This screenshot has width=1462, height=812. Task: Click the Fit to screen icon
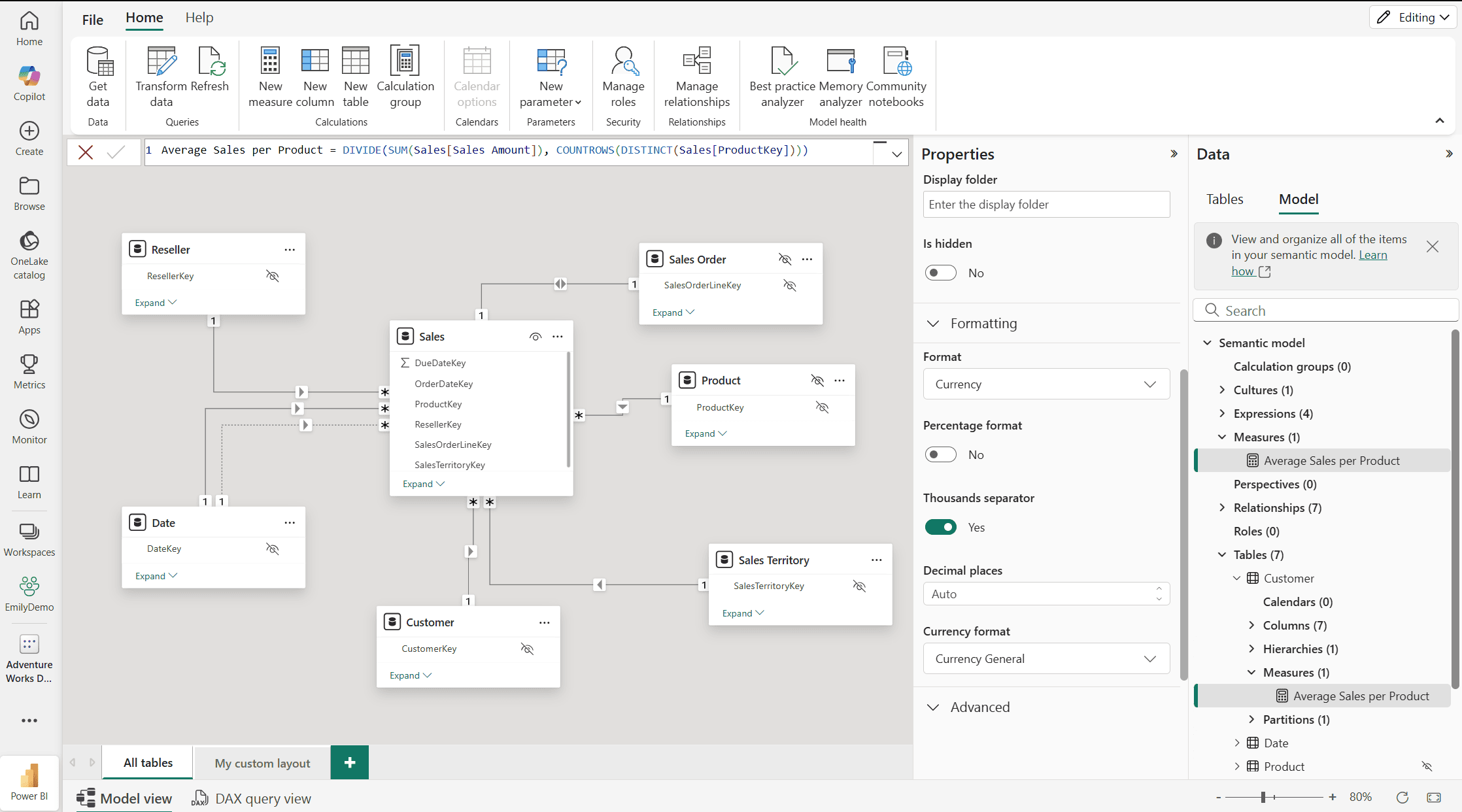1434,797
